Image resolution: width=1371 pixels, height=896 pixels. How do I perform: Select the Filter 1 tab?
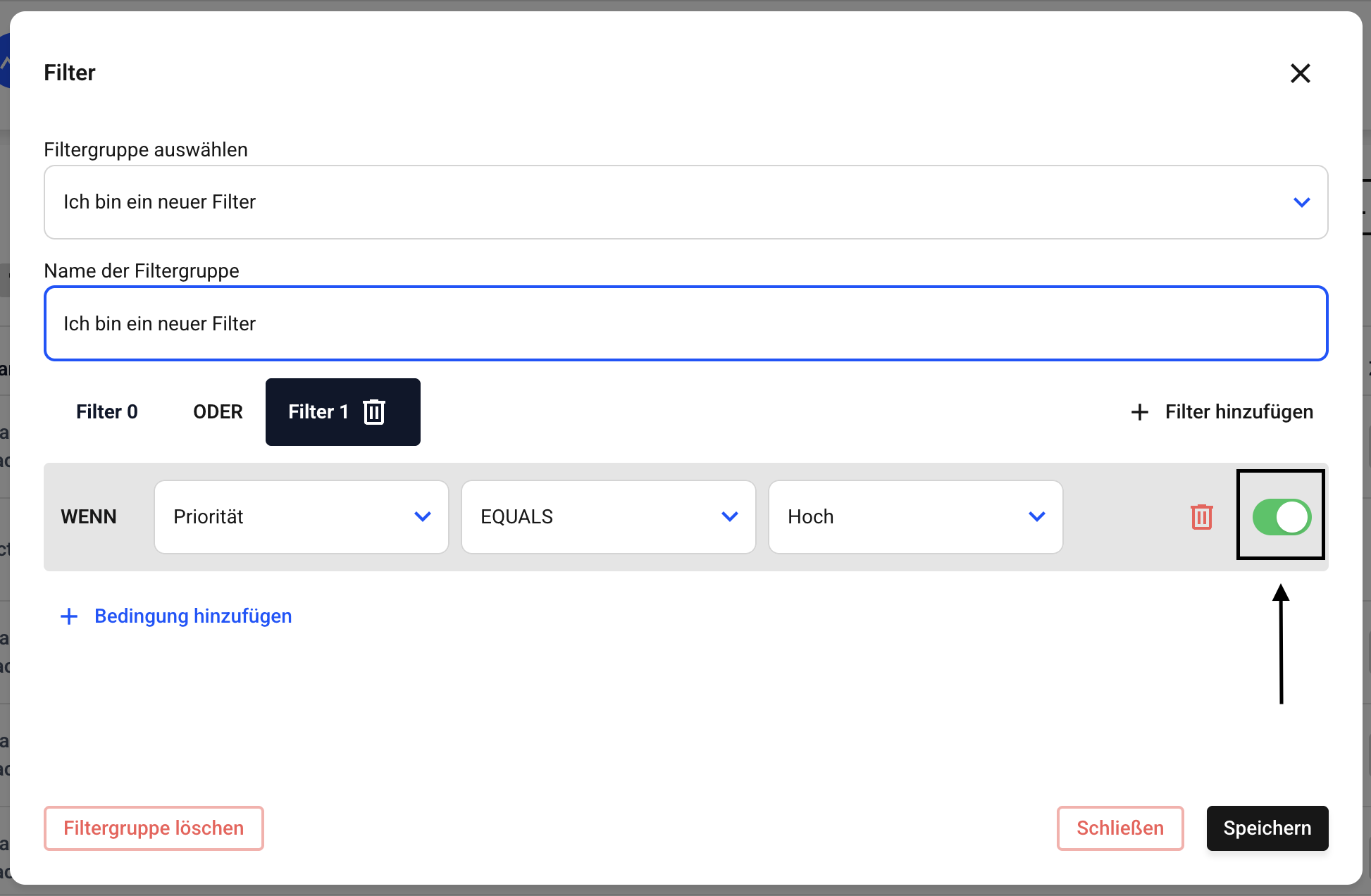click(318, 412)
